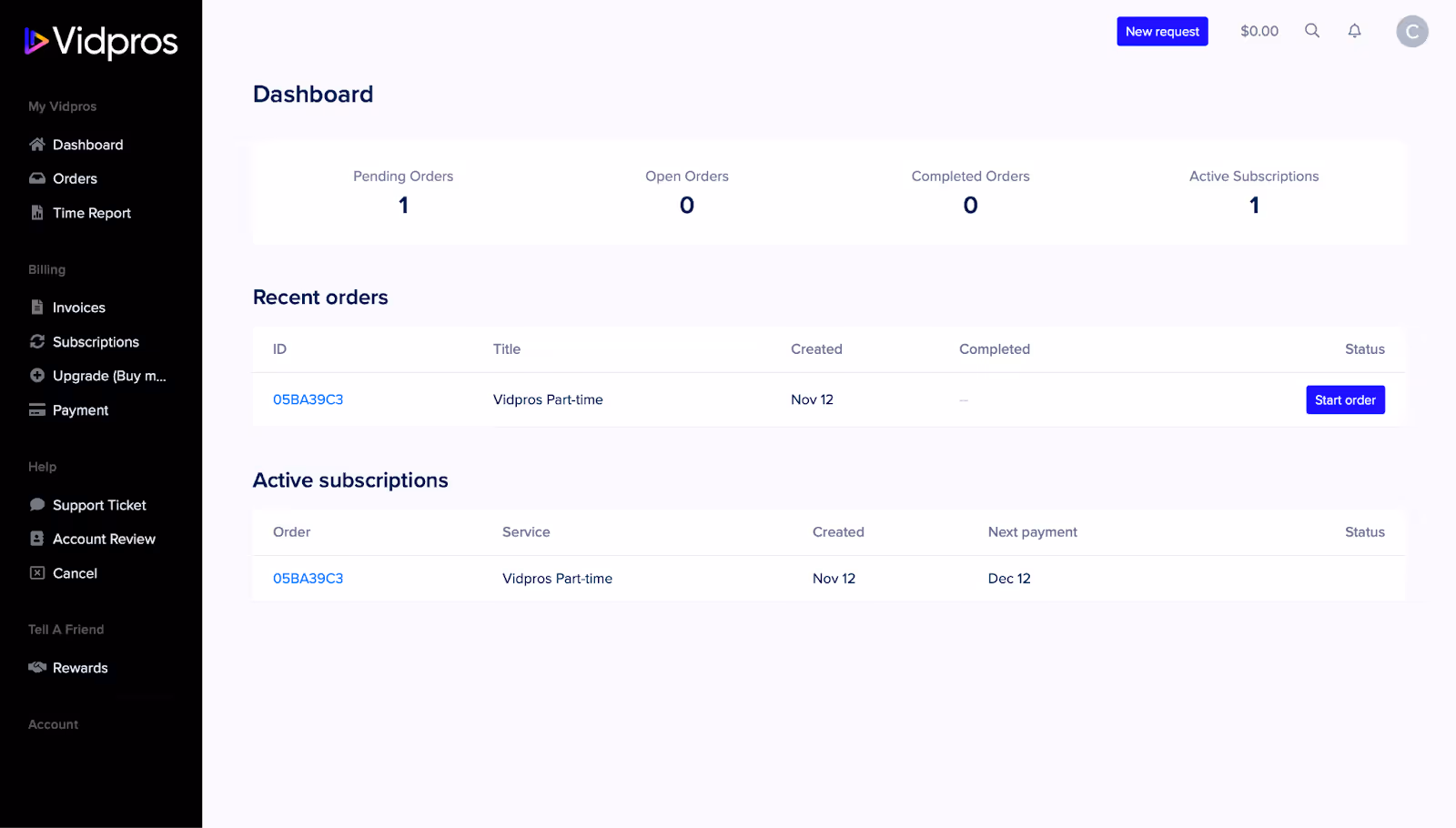Open the user avatar menu
The image size is (1456, 828).
click(1412, 31)
